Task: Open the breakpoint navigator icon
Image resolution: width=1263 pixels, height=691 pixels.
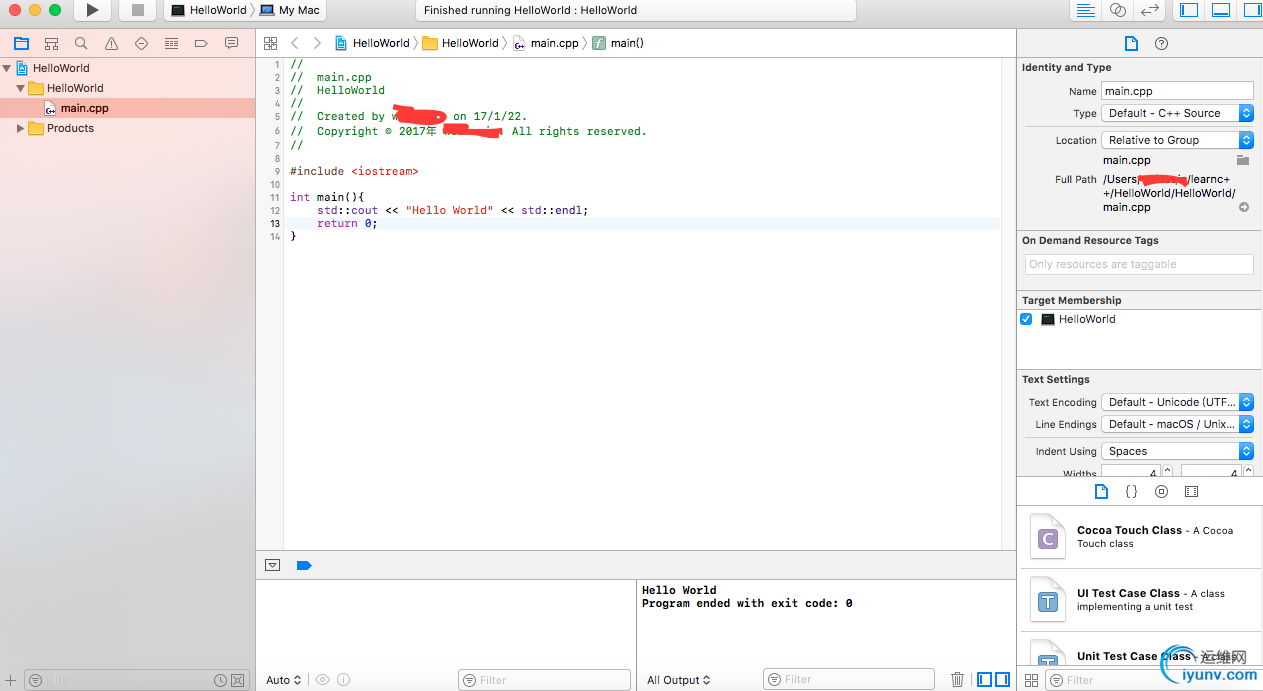Action: (x=201, y=44)
